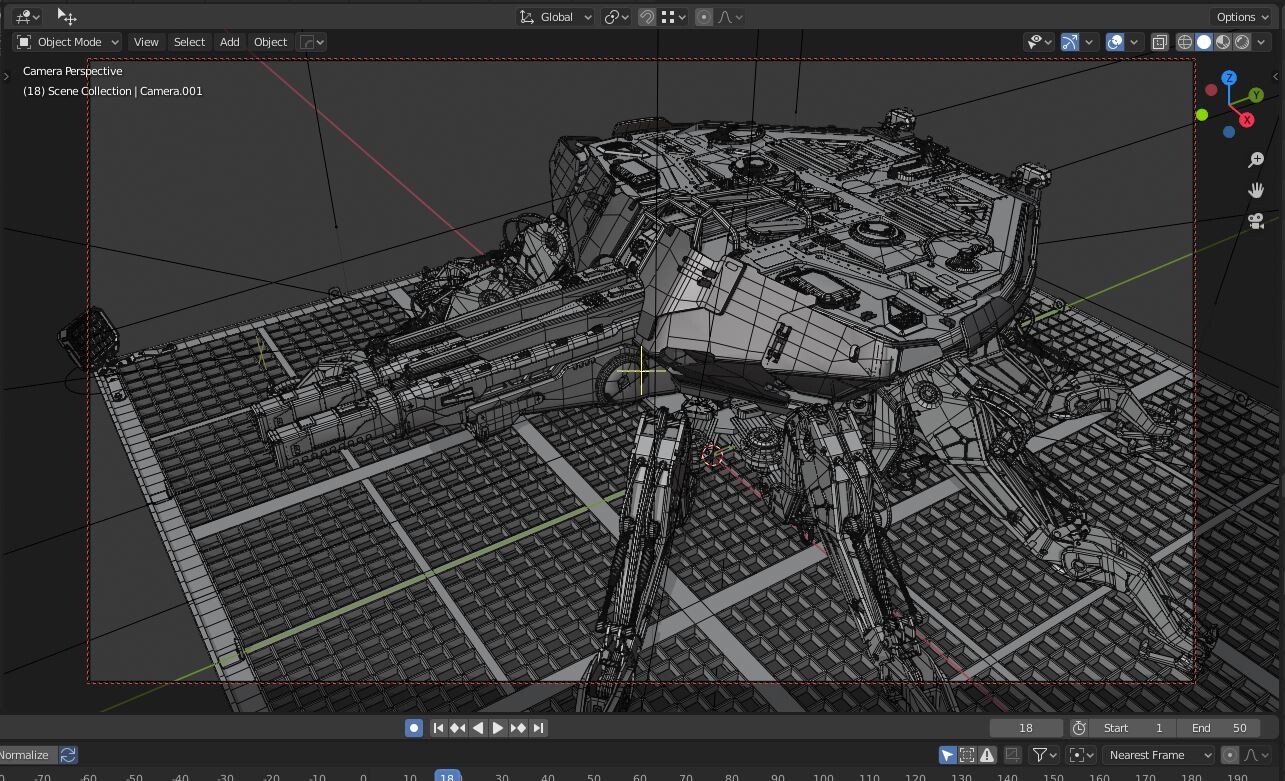Image resolution: width=1285 pixels, height=781 pixels.
Task: Open the Options dropdown
Action: coord(1243,16)
